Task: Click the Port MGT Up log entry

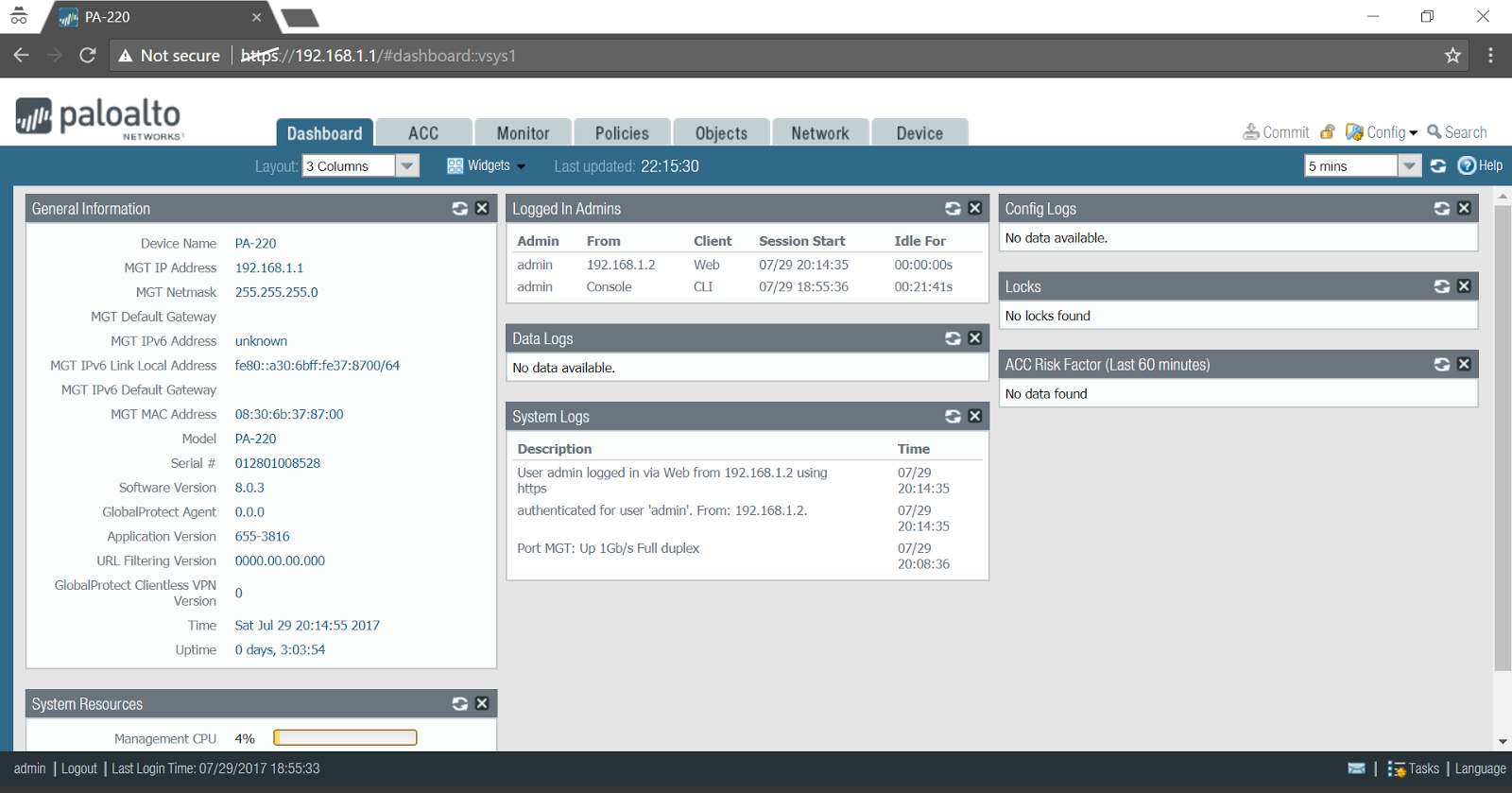Action: click(x=609, y=548)
